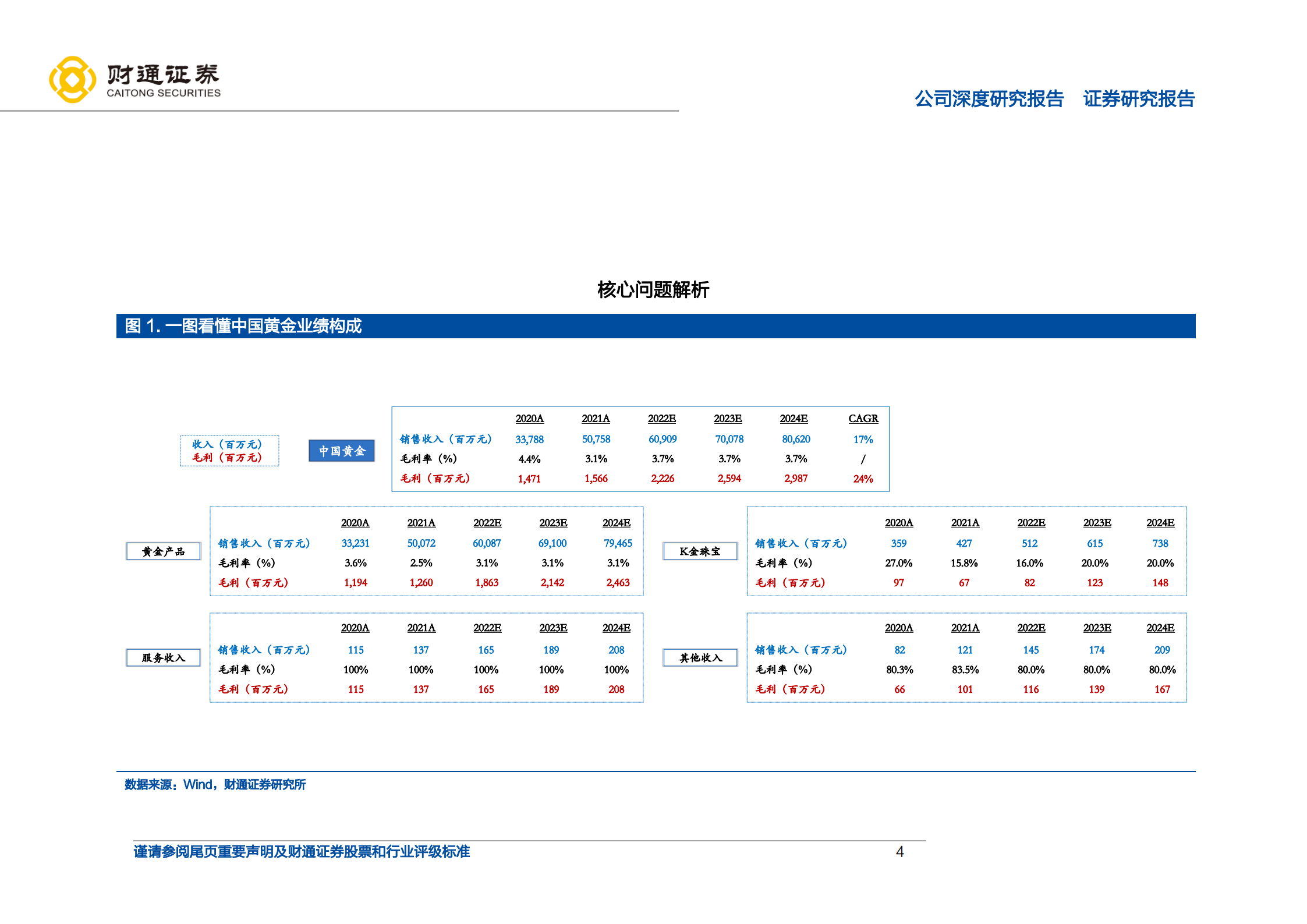Select the 其他收入 label box
1307x924 pixels.
coord(700,657)
